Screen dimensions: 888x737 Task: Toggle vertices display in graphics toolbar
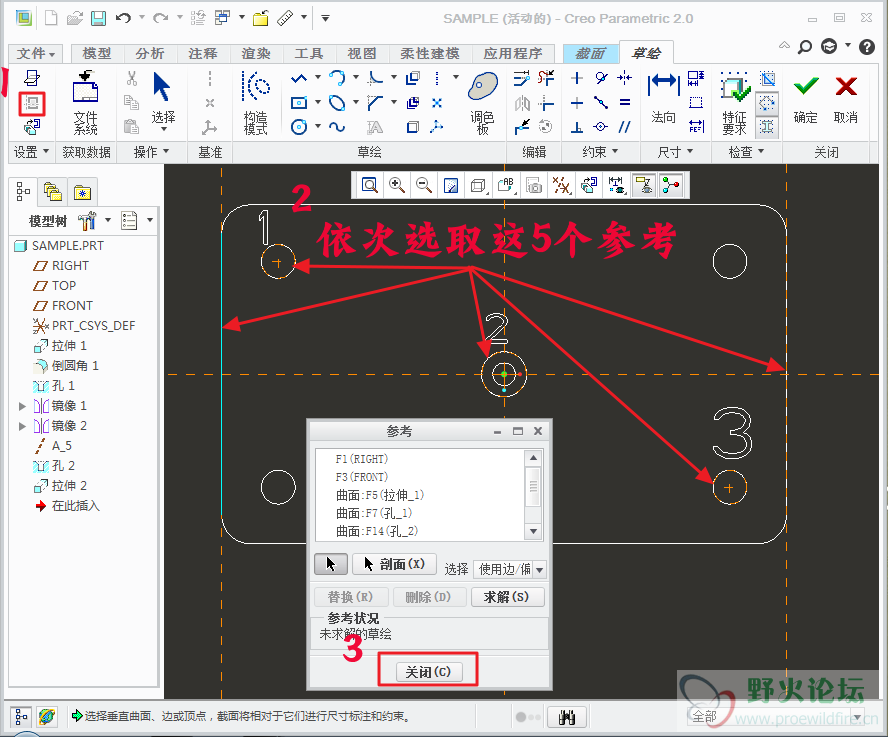[671, 185]
